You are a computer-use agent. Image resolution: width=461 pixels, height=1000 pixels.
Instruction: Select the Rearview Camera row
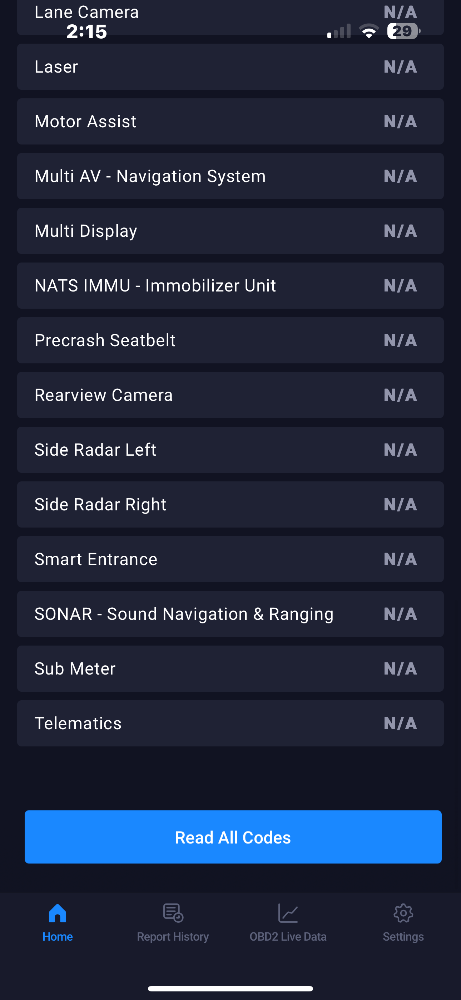[230, 395]
